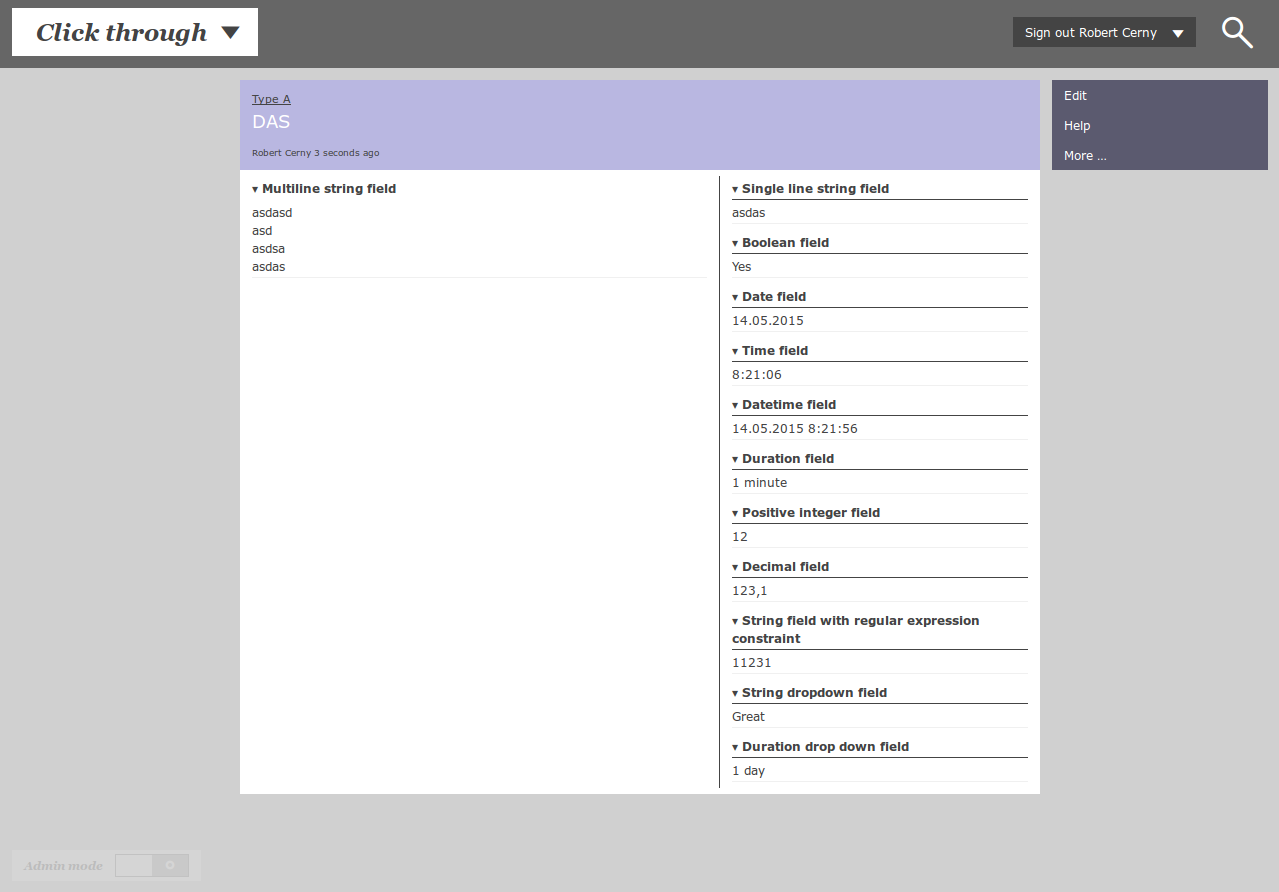Image resolution: width=1279 pixels, height=892 pixels.
Task: Select Edit in the side menu
Action: (x=1075, y=96)
